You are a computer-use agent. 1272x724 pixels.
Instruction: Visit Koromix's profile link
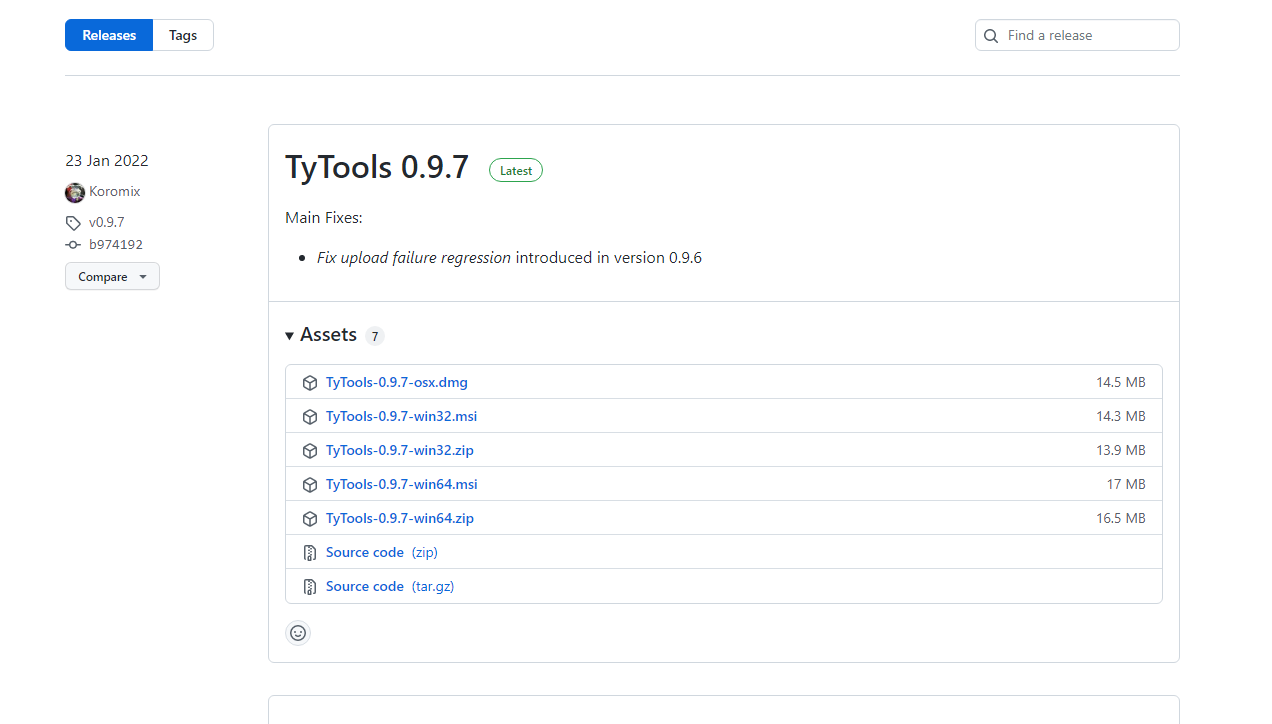pos(114,191)
